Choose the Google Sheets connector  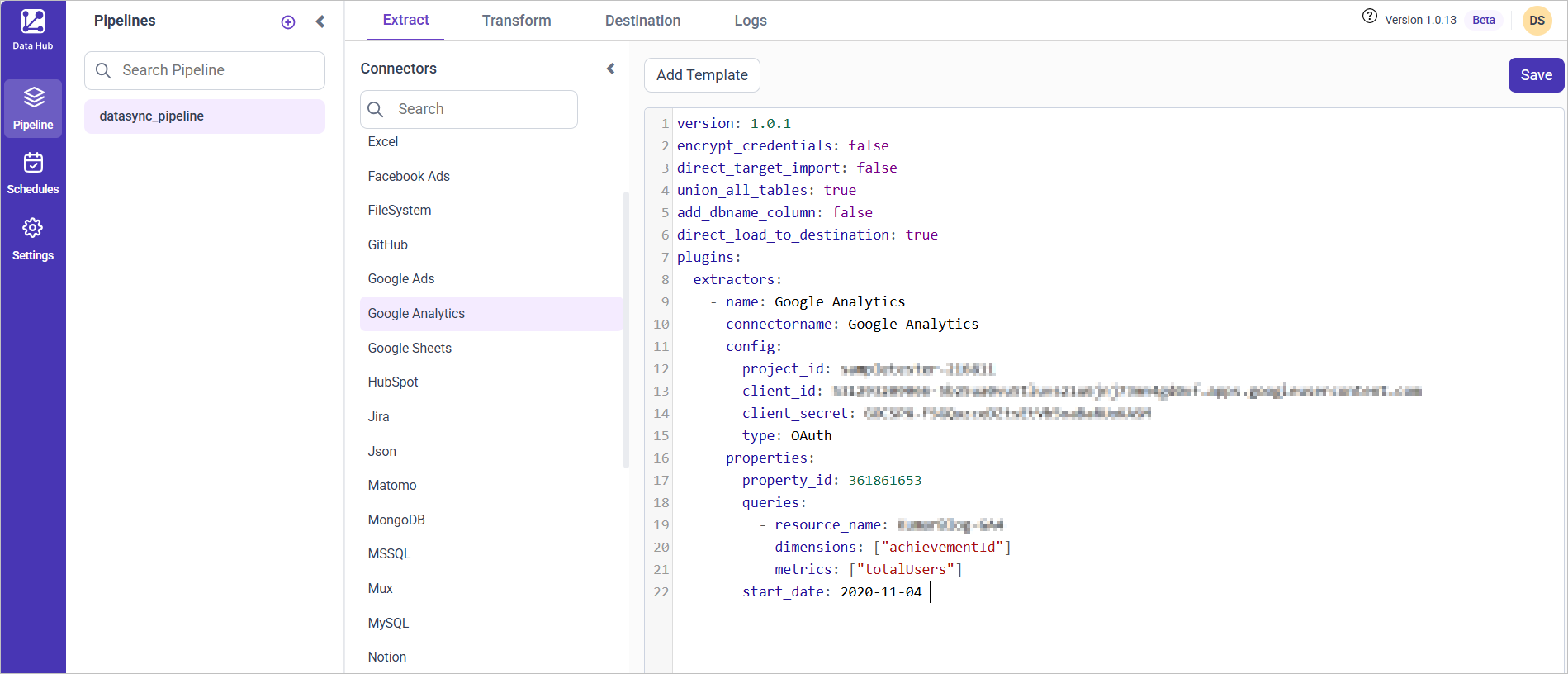pos(410,349)
